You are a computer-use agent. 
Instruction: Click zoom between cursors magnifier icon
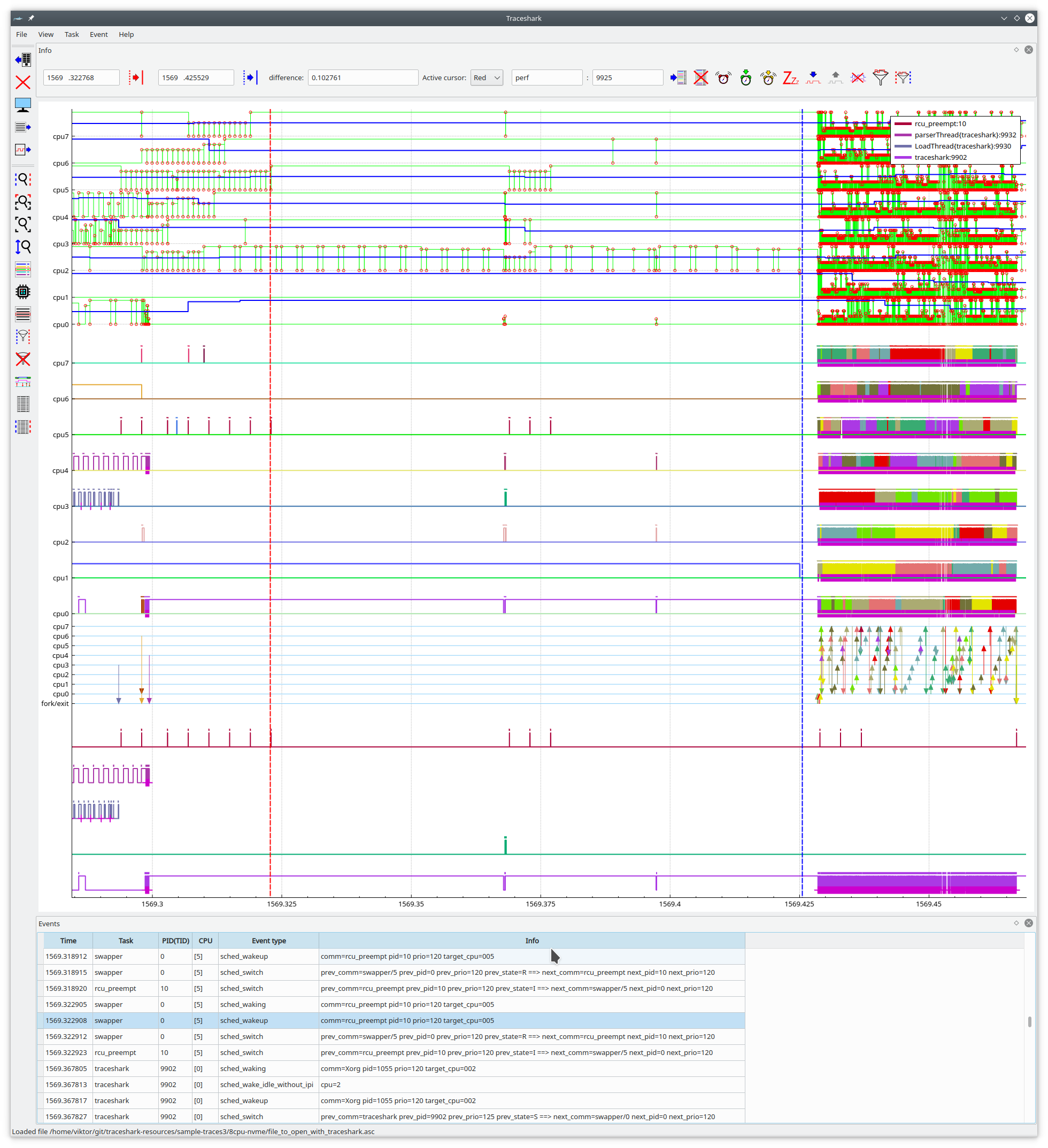coord(23,180)
